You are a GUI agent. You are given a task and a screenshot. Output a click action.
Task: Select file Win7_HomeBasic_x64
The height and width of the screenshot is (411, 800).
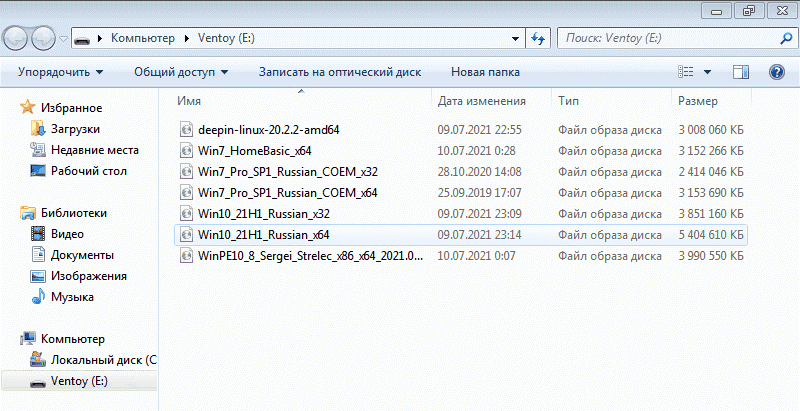[255, 150]
